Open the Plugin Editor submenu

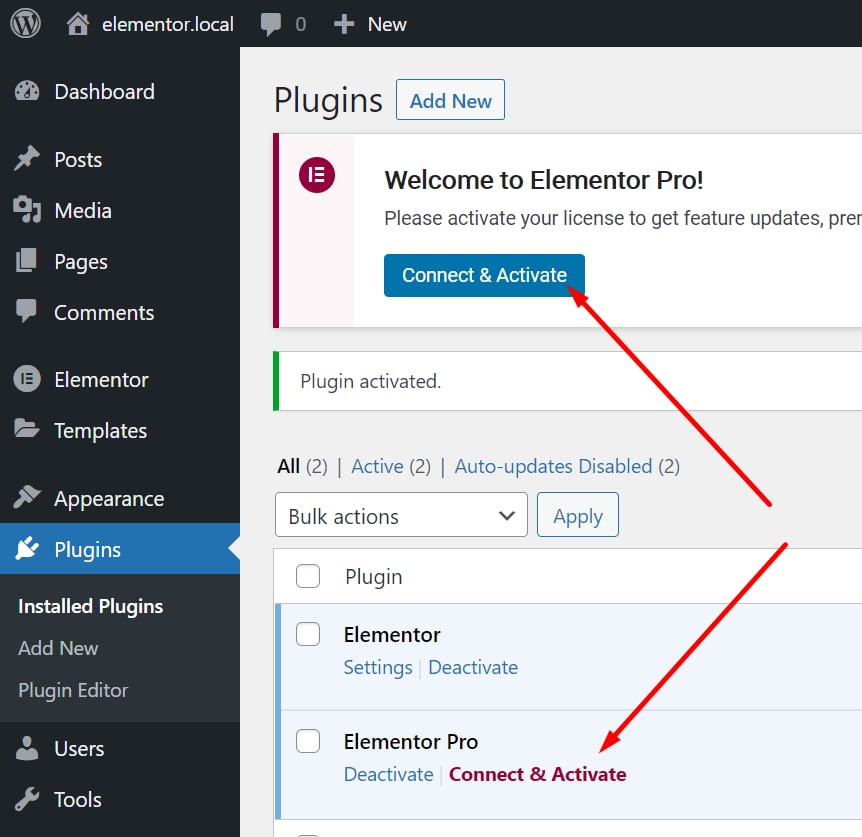(x=73, y=690)
